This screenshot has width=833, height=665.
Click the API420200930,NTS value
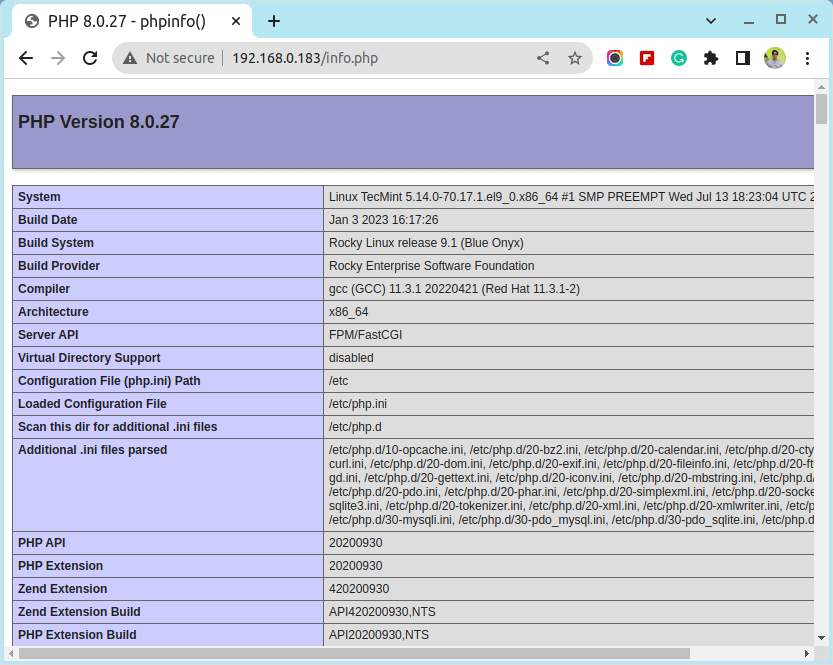(382, 612)
